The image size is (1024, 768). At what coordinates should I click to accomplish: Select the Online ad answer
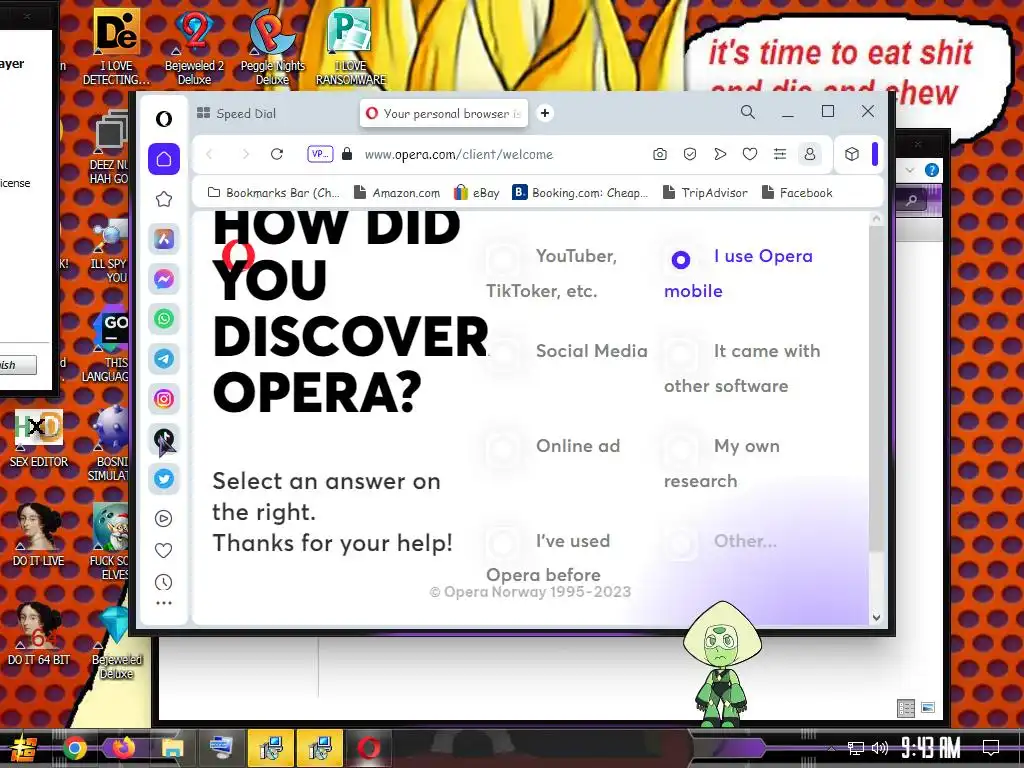click(553, 447)
